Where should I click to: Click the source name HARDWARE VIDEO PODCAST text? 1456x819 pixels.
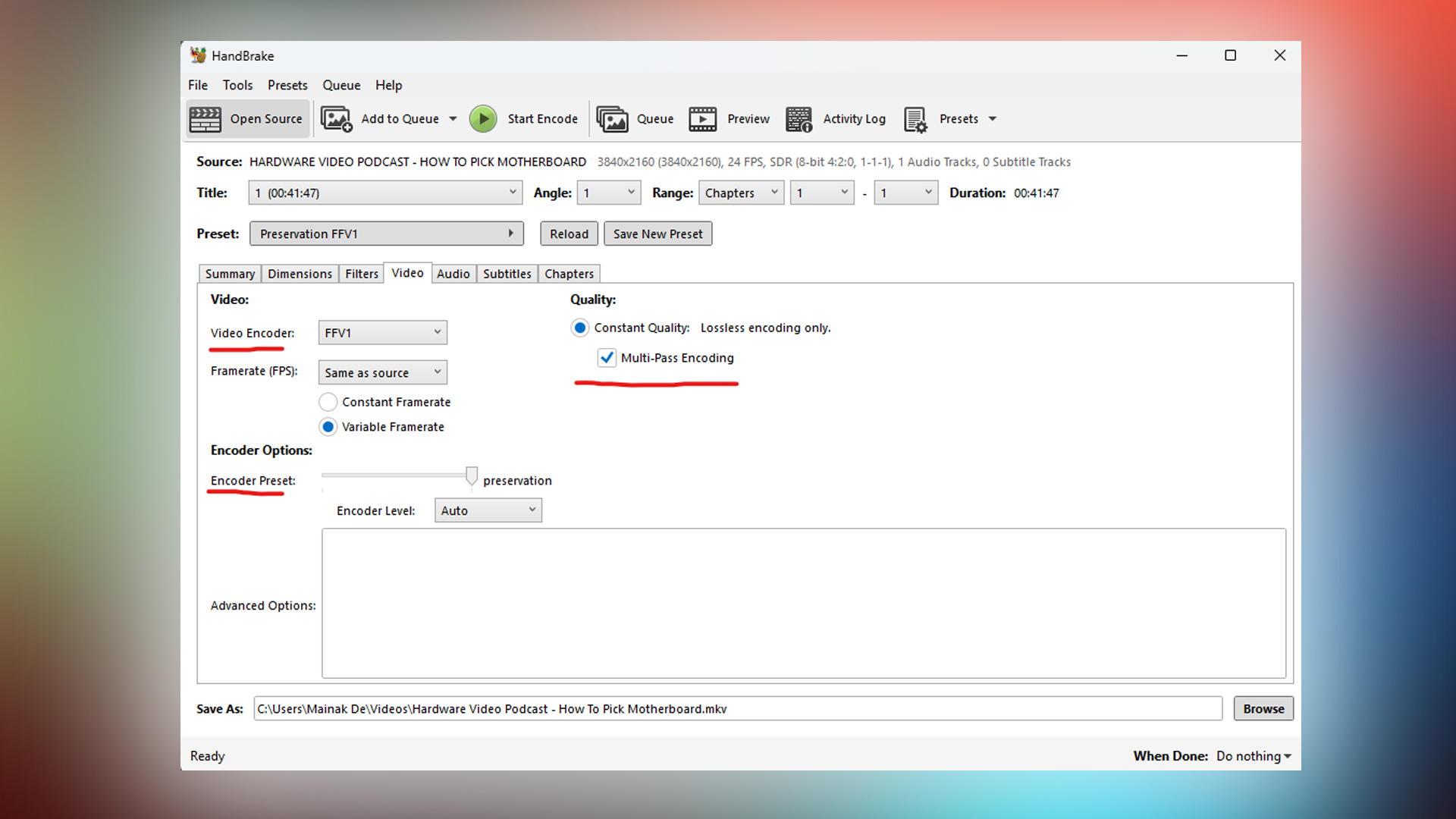pyautogui.click(x=418, y=162)
